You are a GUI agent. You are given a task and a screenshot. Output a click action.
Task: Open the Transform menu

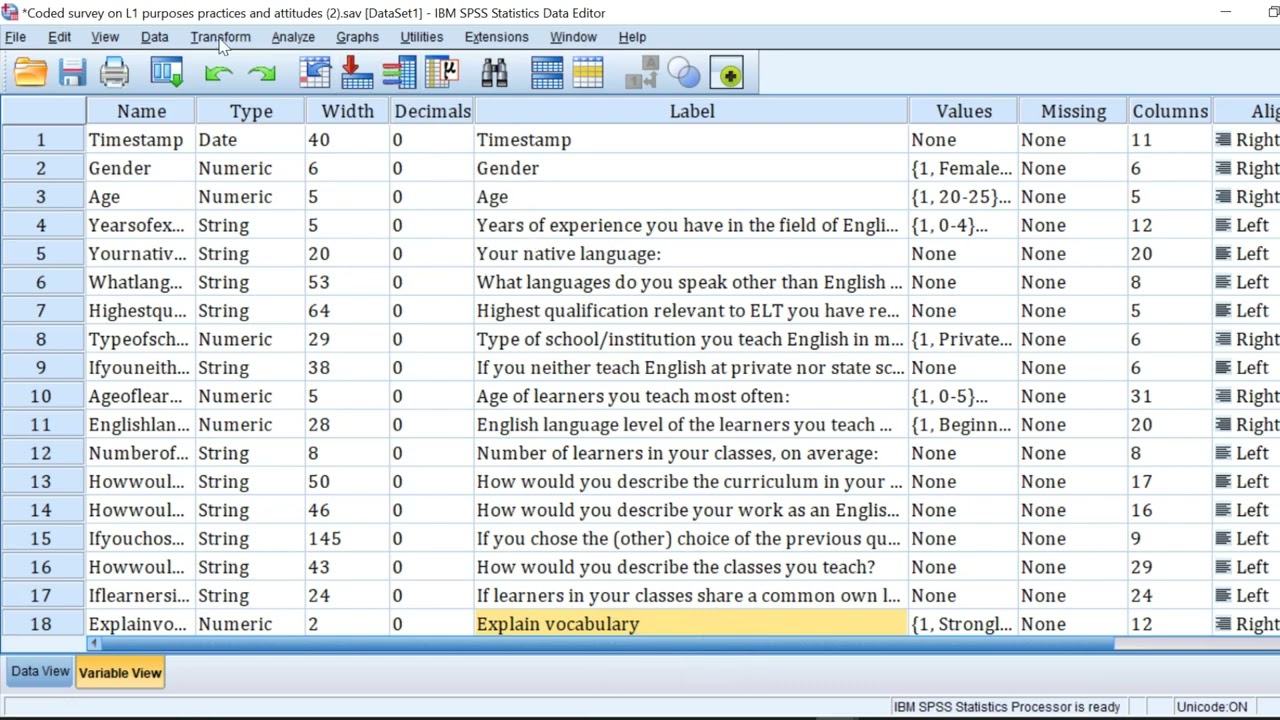pyautogui.click(x=220, y=37)
